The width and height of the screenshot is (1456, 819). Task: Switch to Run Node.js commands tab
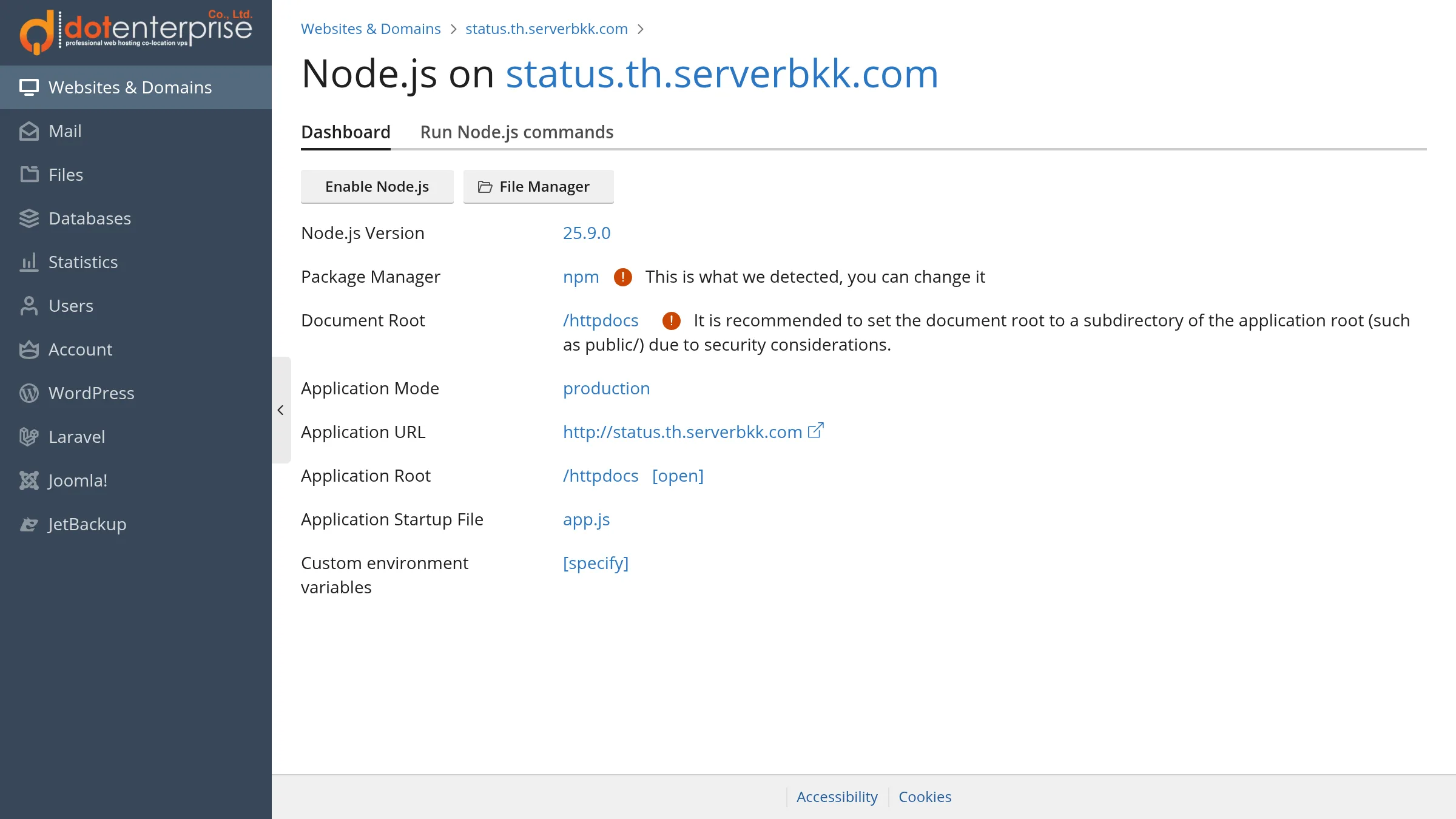coord(517,132)
